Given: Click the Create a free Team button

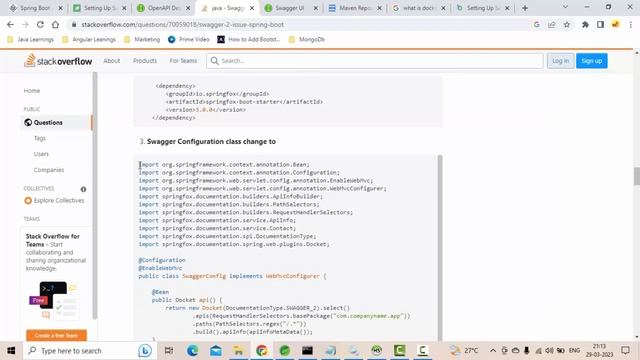Looking at the screenshot, I should pyautogui.click(x=56, y=335).
